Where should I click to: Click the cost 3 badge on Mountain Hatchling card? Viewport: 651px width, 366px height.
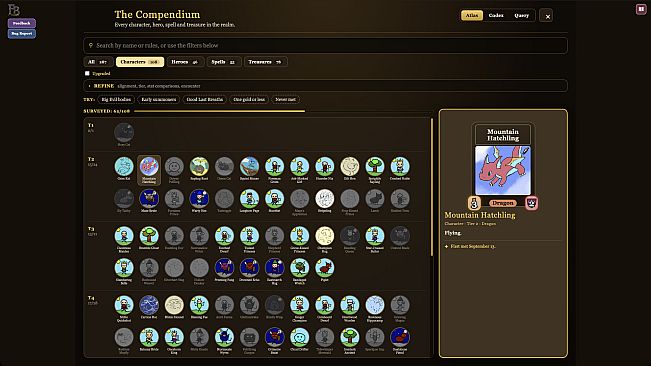coord(474,203)
